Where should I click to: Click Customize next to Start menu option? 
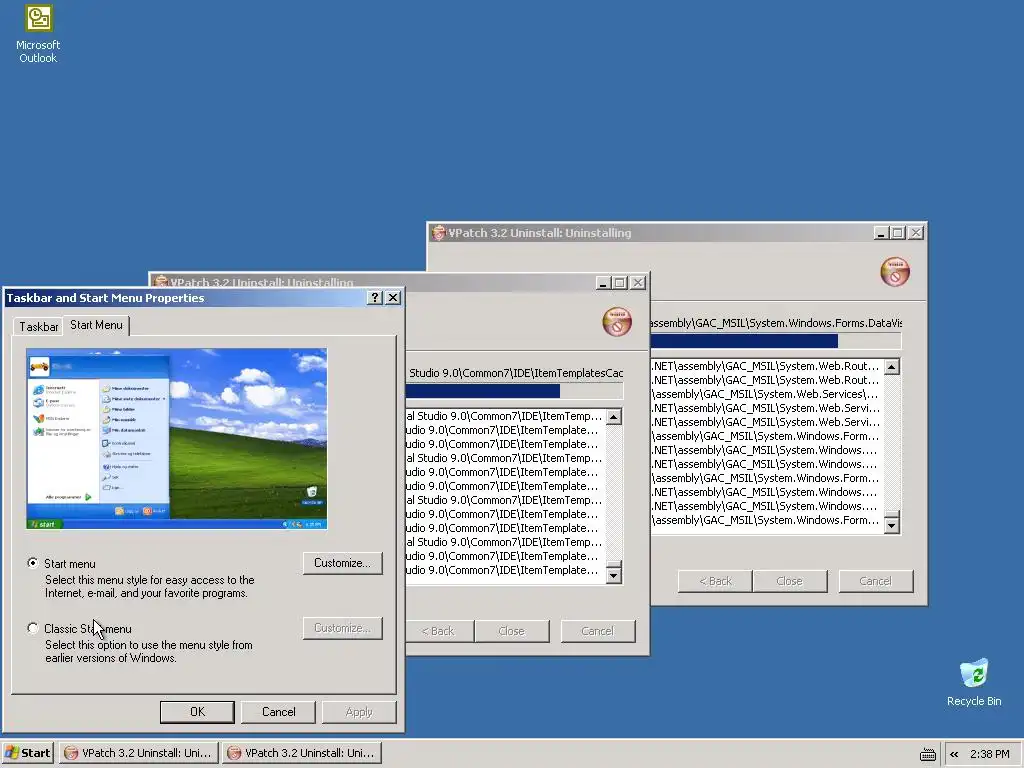point(342,563)
